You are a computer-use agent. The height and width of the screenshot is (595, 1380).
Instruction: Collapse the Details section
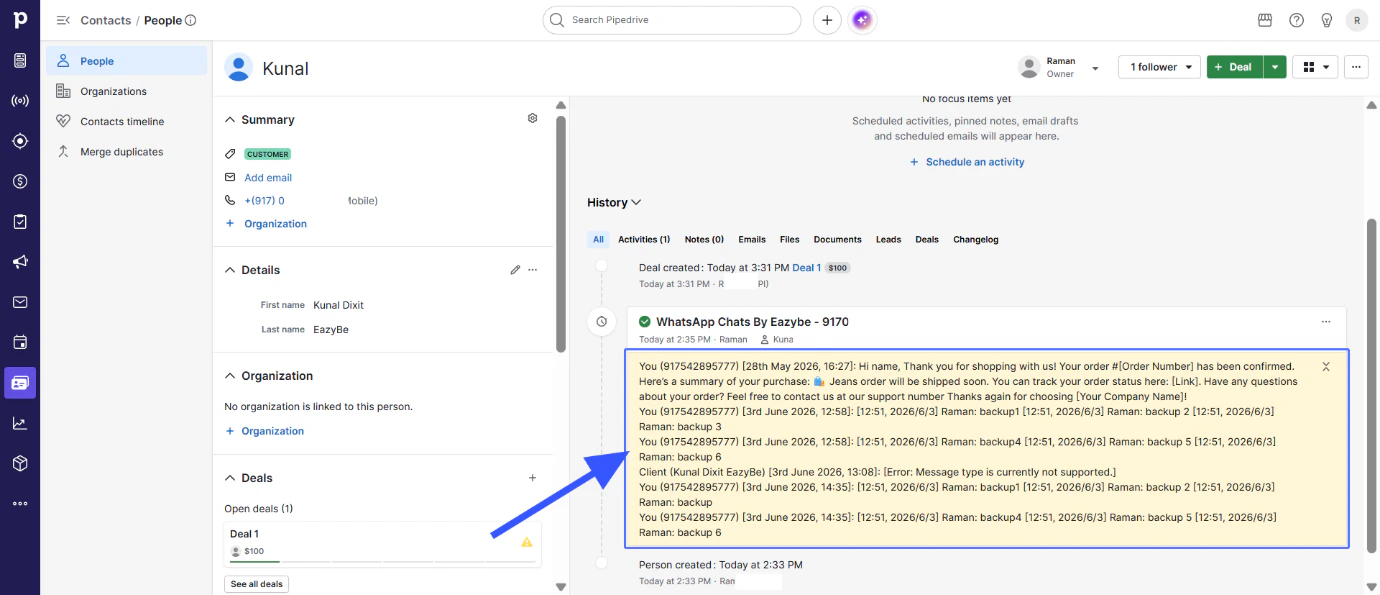pyautogui.click(x=230, y=270)
